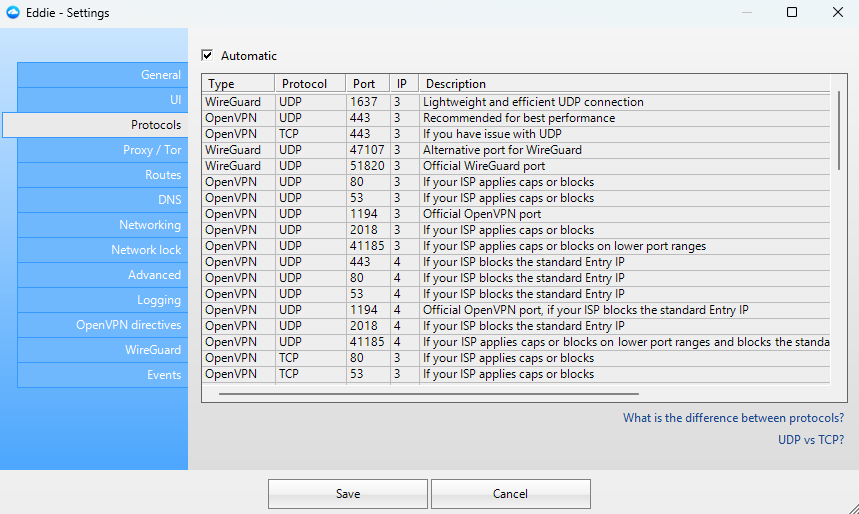The height and width of the screenshot is (514, 859).
Task: Open the Network lock tab
Action: 102,250
